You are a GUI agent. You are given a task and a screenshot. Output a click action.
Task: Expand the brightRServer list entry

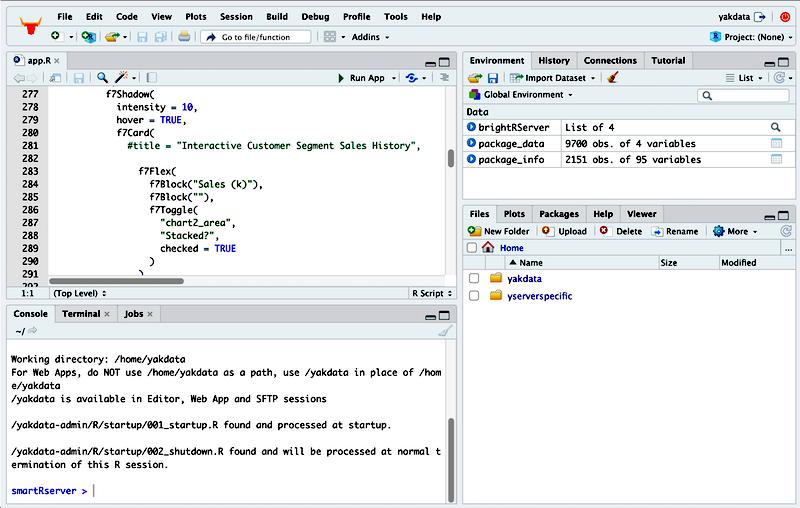[471, 127]
